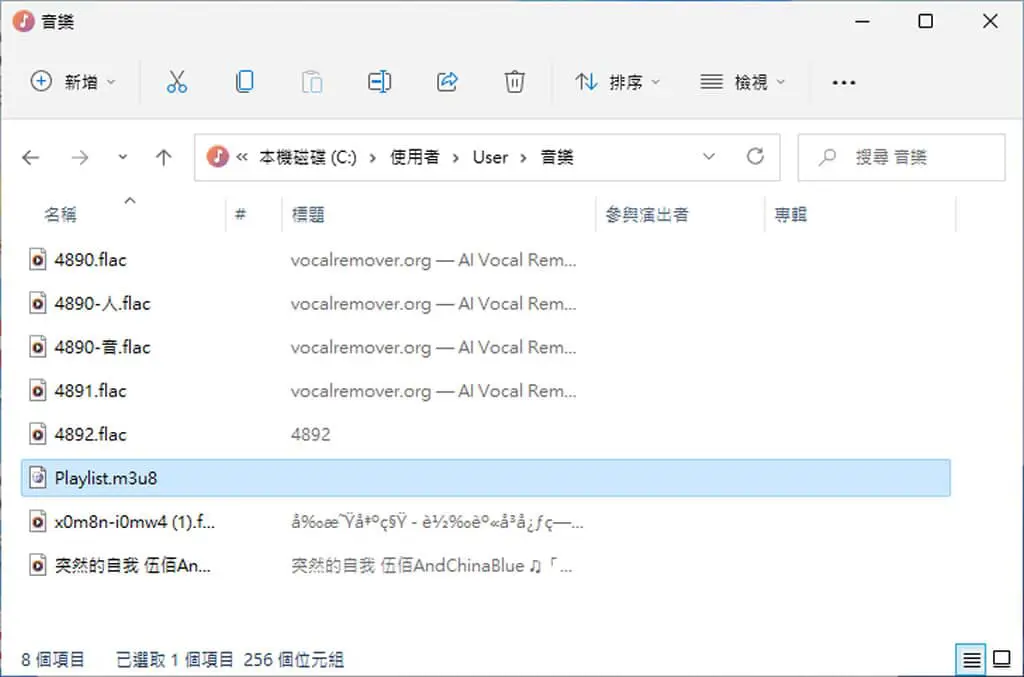
Task: Click the Cut scissors icon
Action: [177, 82]
